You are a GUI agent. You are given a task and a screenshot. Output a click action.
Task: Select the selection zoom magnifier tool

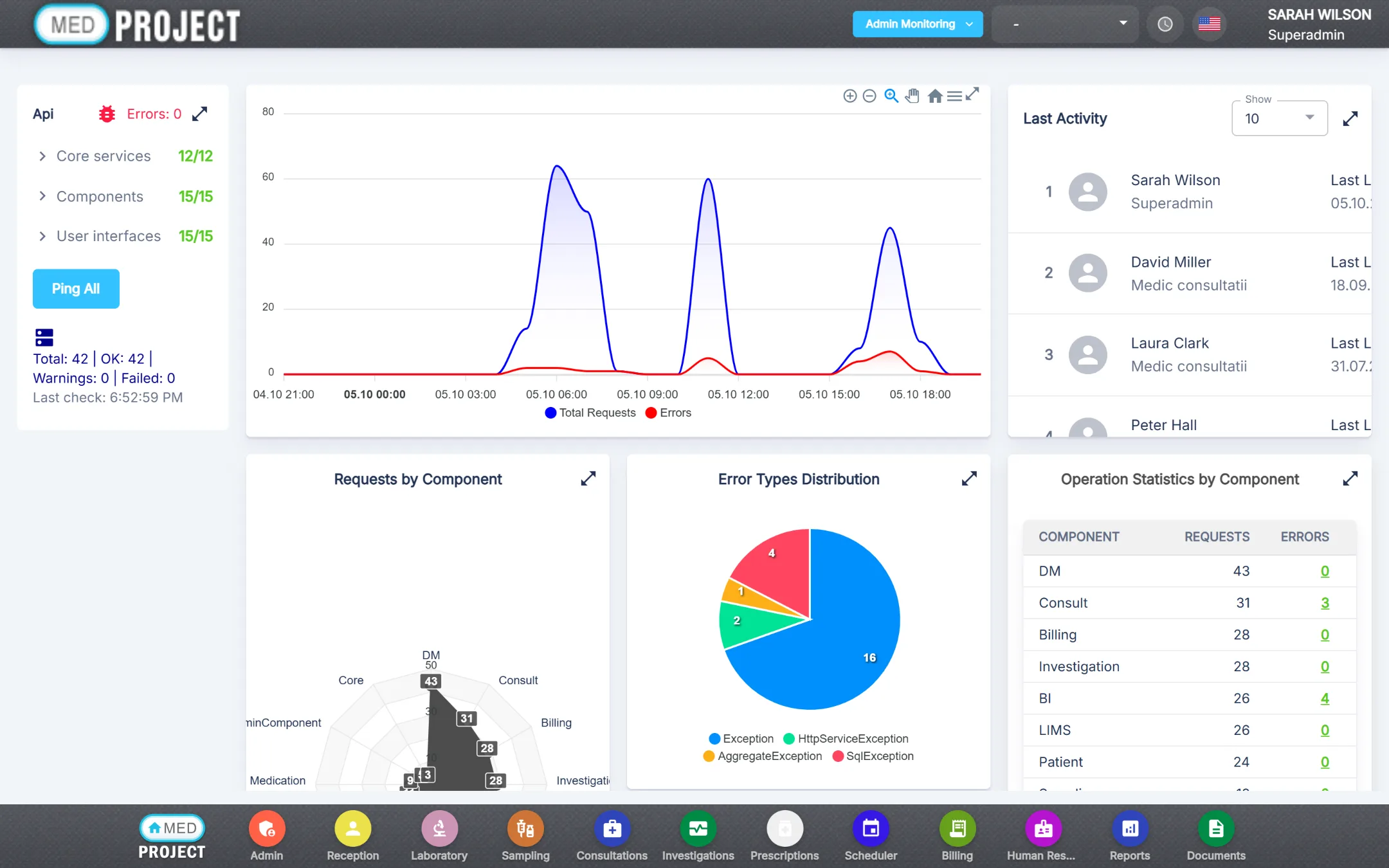(891, 96)
